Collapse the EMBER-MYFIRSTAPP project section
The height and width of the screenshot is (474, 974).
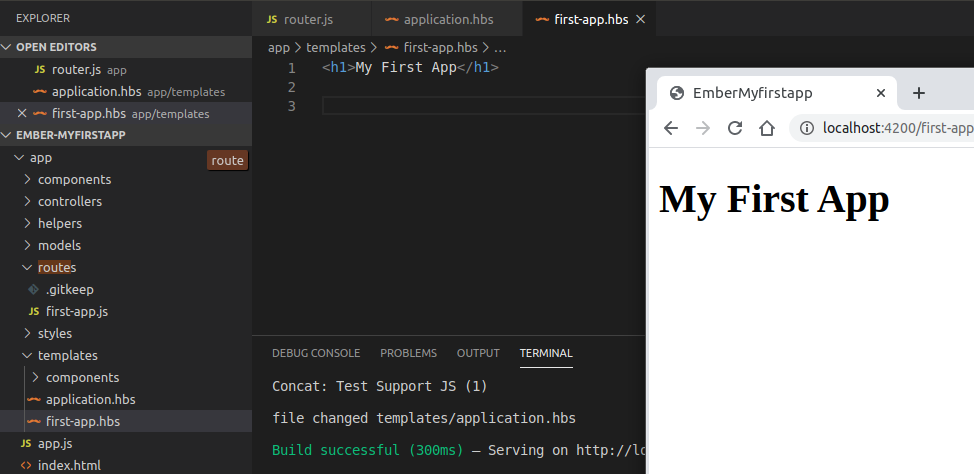pyautogui.click(x=125, y=135)
